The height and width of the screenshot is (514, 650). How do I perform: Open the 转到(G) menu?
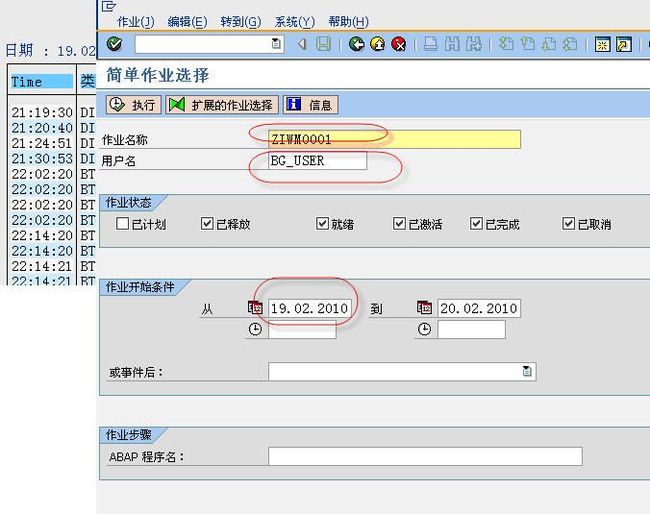coord(241,22)
